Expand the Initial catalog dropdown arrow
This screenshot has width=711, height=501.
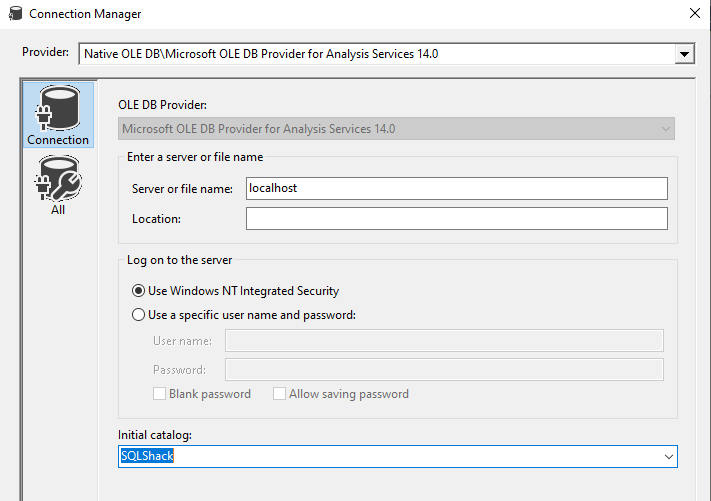click(668, 457)
